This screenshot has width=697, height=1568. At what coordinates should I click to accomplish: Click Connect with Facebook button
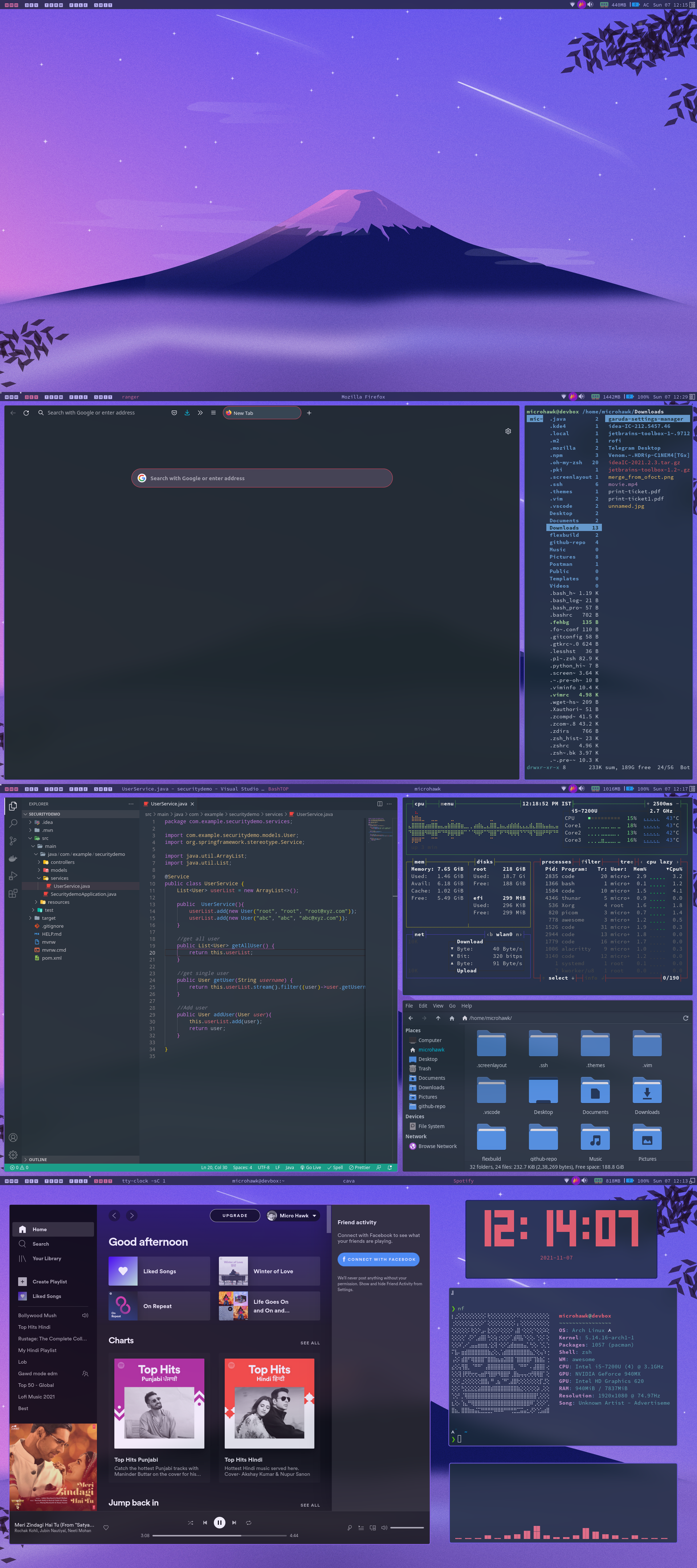(x=378, y=1259)
